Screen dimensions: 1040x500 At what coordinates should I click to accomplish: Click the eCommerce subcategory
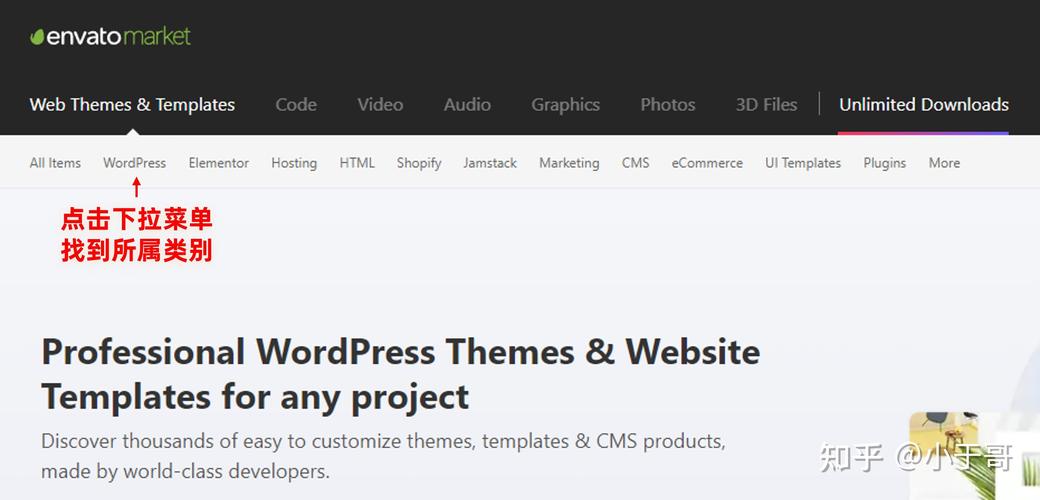707,163
